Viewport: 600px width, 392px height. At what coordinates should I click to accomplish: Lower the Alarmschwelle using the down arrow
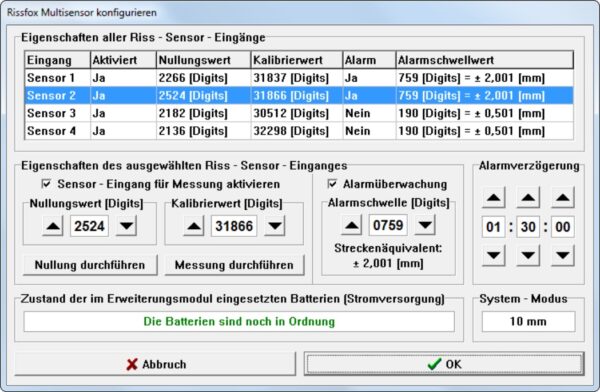click(425, 225)
